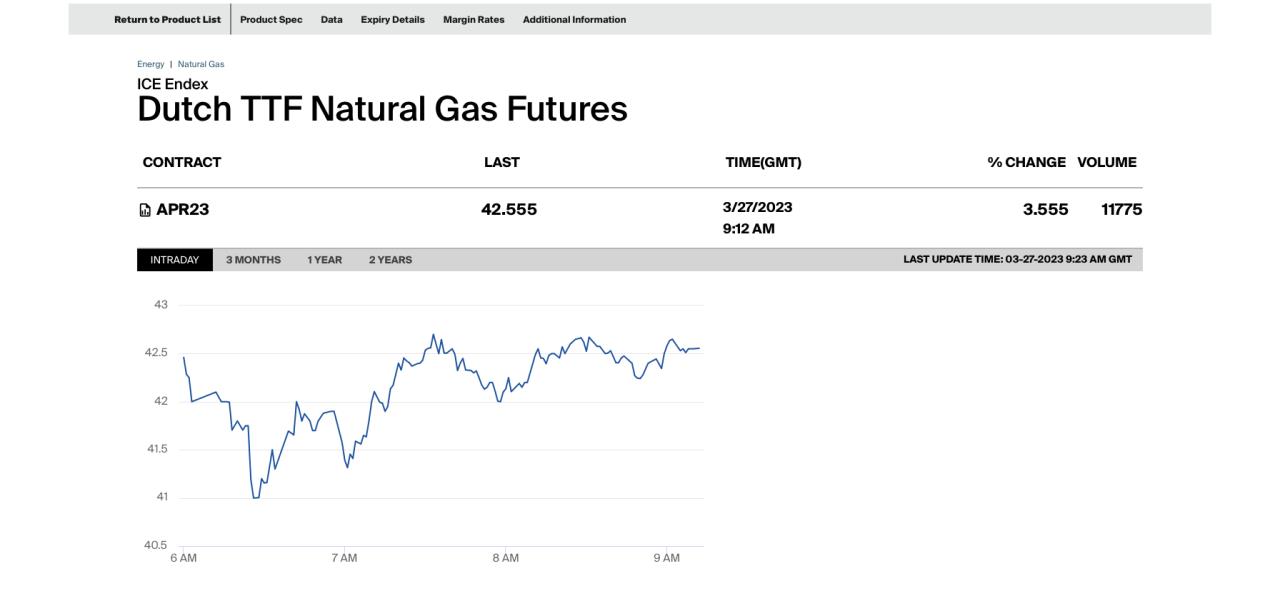View Additional Information section

(x=574, y=19)
